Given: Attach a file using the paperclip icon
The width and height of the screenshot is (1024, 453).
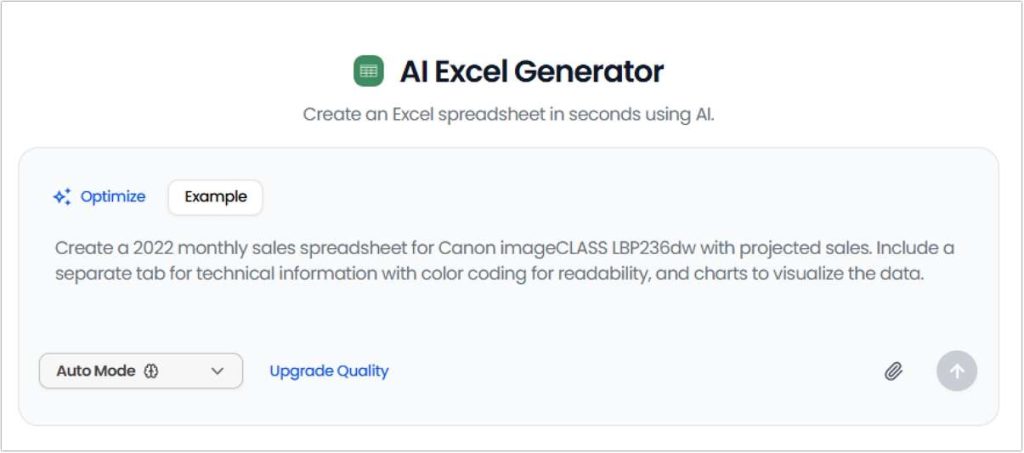Looking at the screenshot, I should 893,371.
